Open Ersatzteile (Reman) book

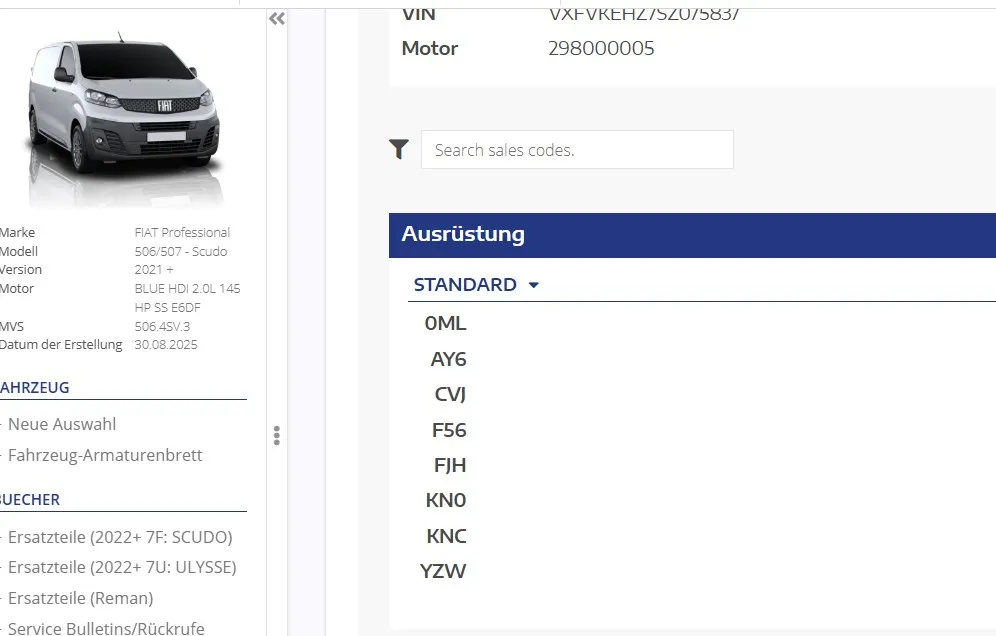(x=81, y=598)
